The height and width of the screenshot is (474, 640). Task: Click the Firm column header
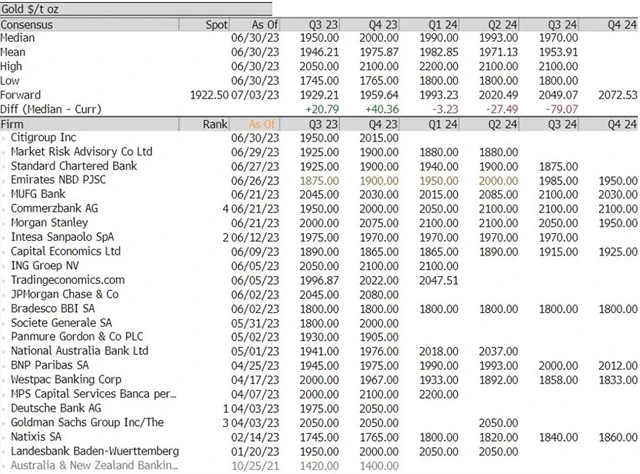point(18,123)
